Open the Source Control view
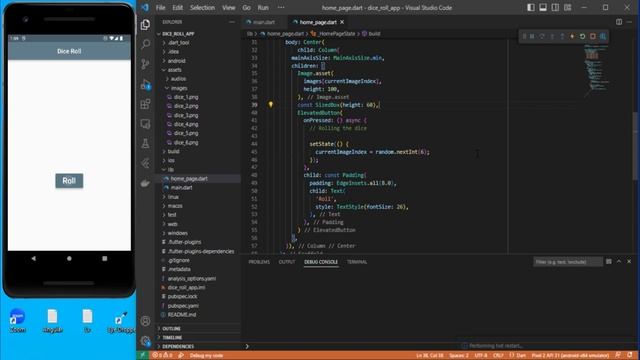The height and width of the screenshot is (360, 640). [145, 64]
